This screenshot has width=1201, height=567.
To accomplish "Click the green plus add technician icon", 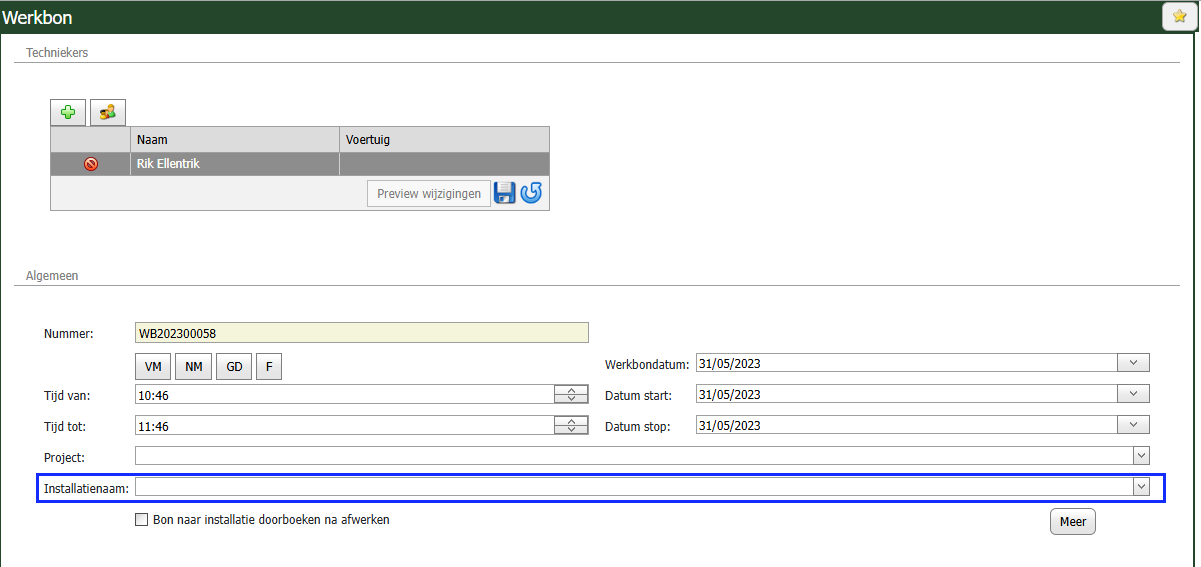I will point(68,112).
